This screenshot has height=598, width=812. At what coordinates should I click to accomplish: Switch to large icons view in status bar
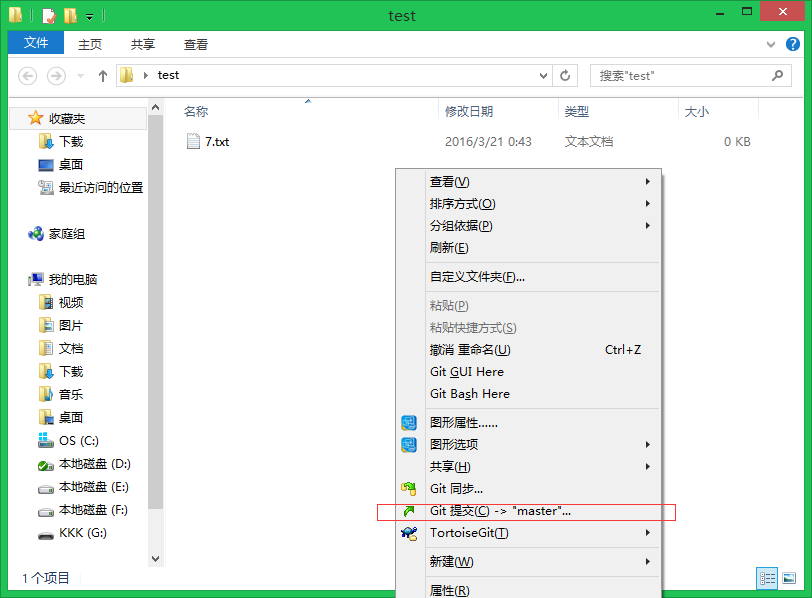(789, 578)
